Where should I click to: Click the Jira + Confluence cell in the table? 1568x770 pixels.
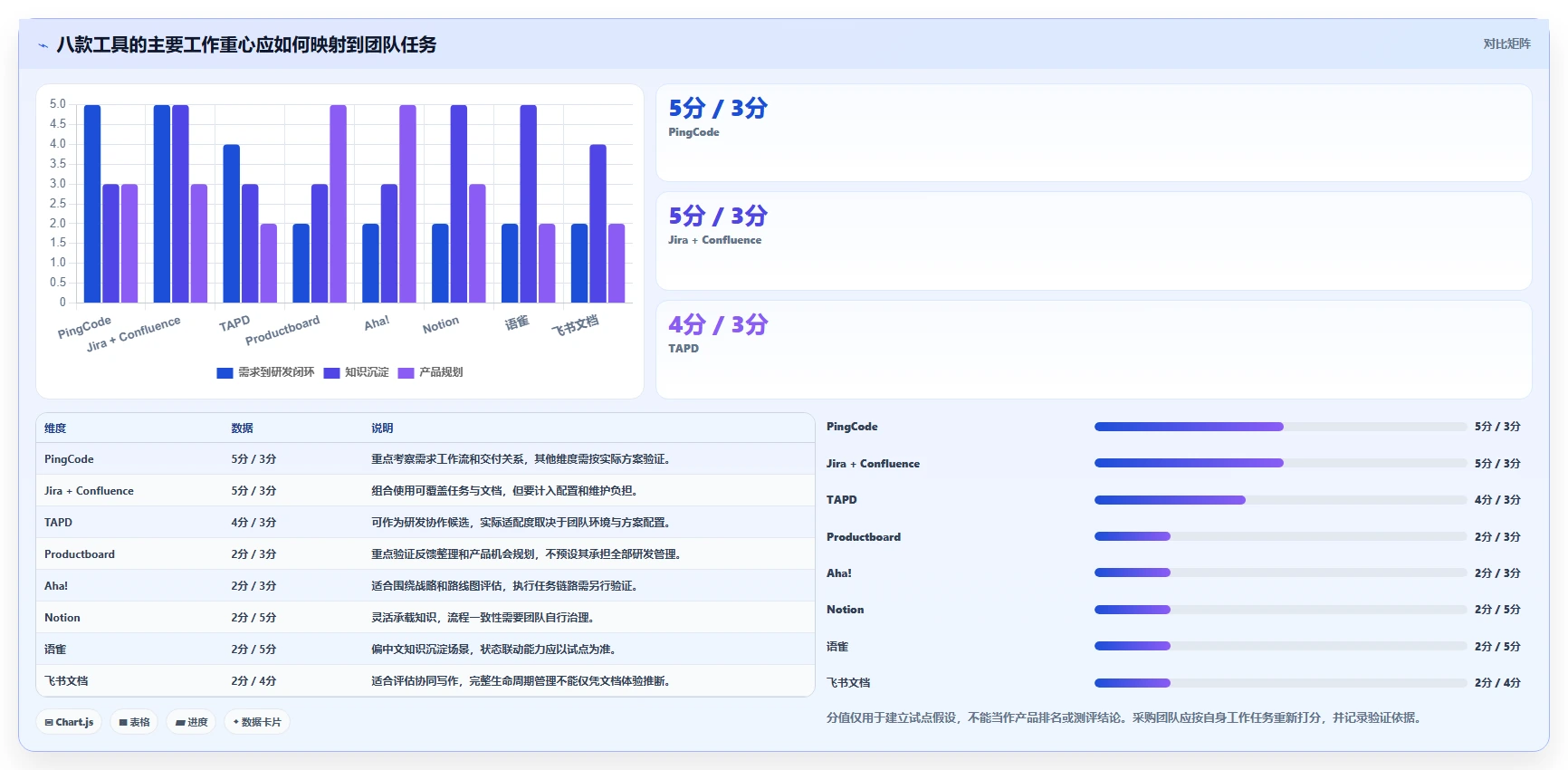point(89,491)
